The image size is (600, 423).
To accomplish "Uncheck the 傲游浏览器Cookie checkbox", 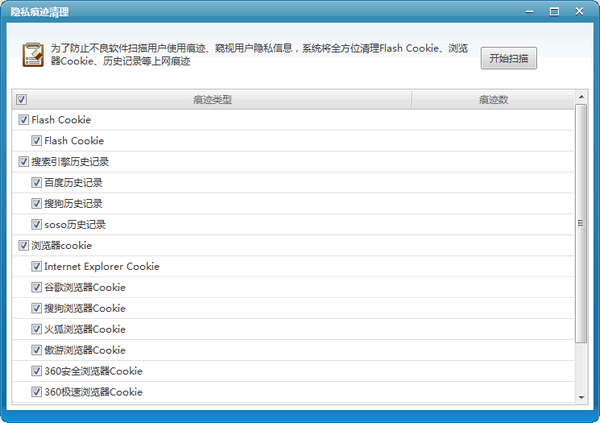I will tap(36, 350).
